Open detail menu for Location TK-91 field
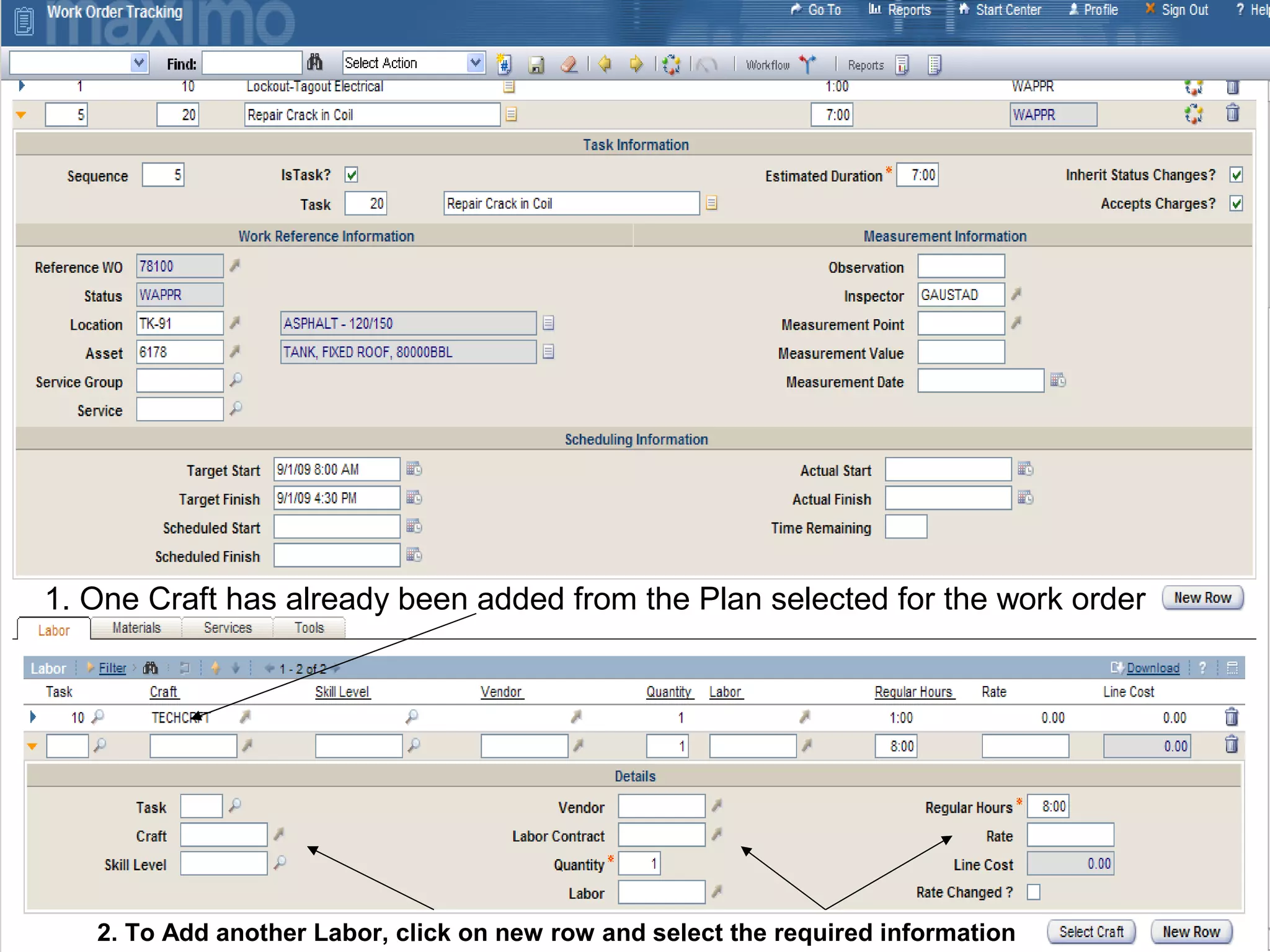Image resolution: width=1270 pixels, height=952 pixels. [234, 323]
